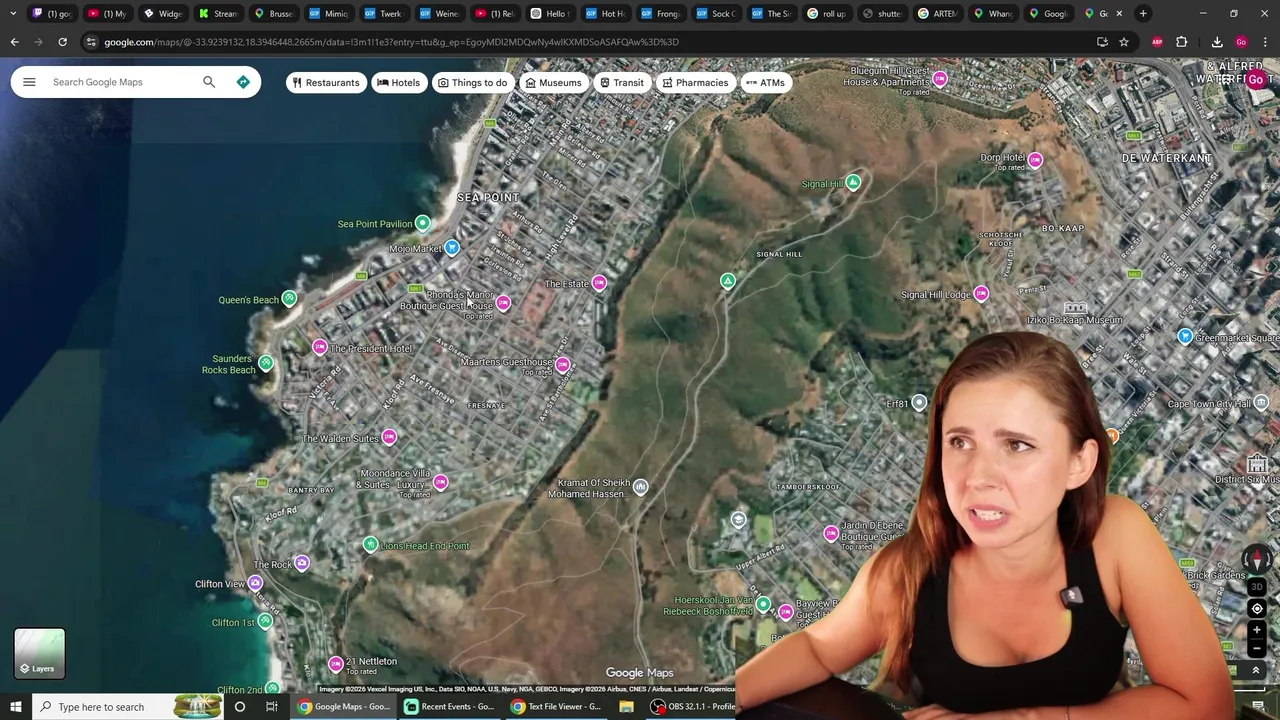This screenshot has width=1280, height=720.
Task: Select The Estate hotel pin
Action: click(x=599, y=284)
